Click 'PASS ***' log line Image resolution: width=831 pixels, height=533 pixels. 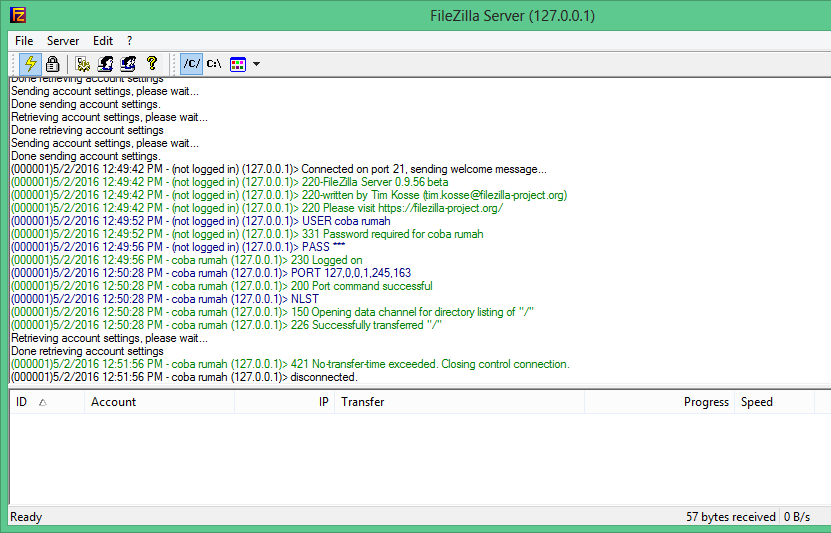click(x=178, y=247)
